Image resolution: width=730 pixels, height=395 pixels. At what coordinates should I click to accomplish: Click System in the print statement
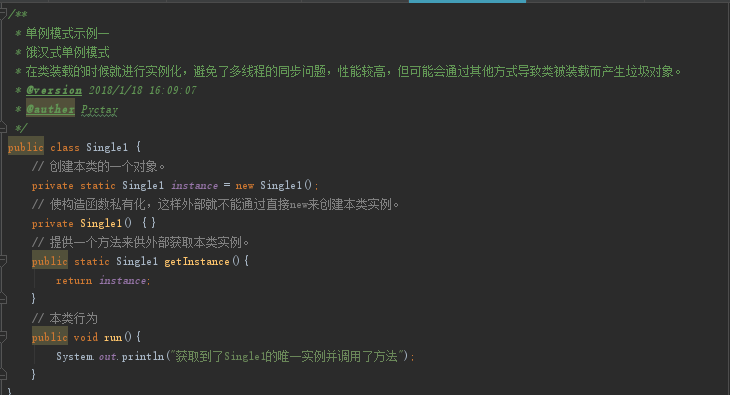coord(74,357)
